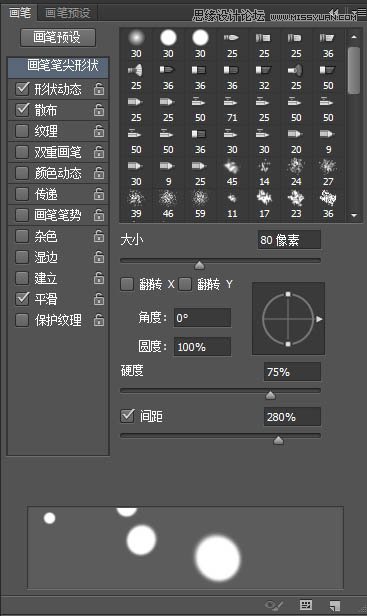Image resolution: width=367 pixels, height=616 pixels.
Task: Click brush list scroll up arrow
Action: (x=354, y=37)
